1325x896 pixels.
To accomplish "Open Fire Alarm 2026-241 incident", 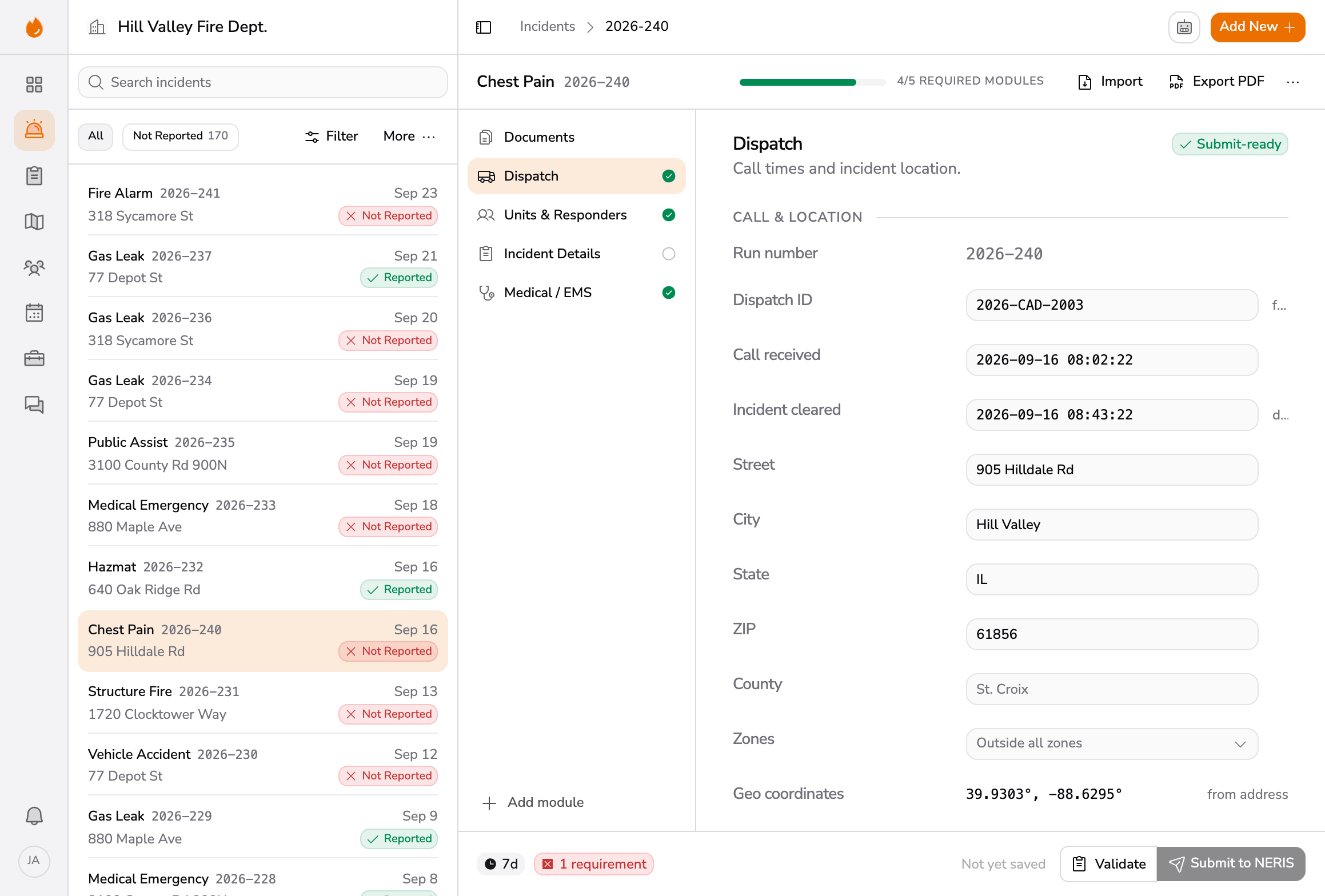I will click(263, 205).
